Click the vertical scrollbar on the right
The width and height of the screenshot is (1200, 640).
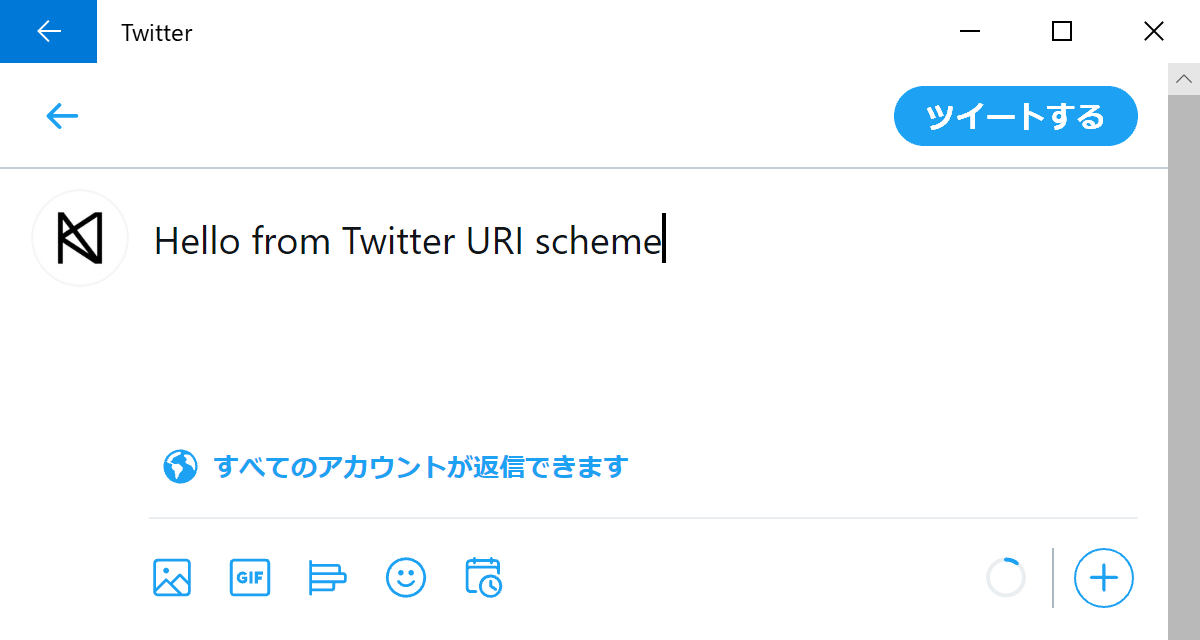[x=1184, y=350]
